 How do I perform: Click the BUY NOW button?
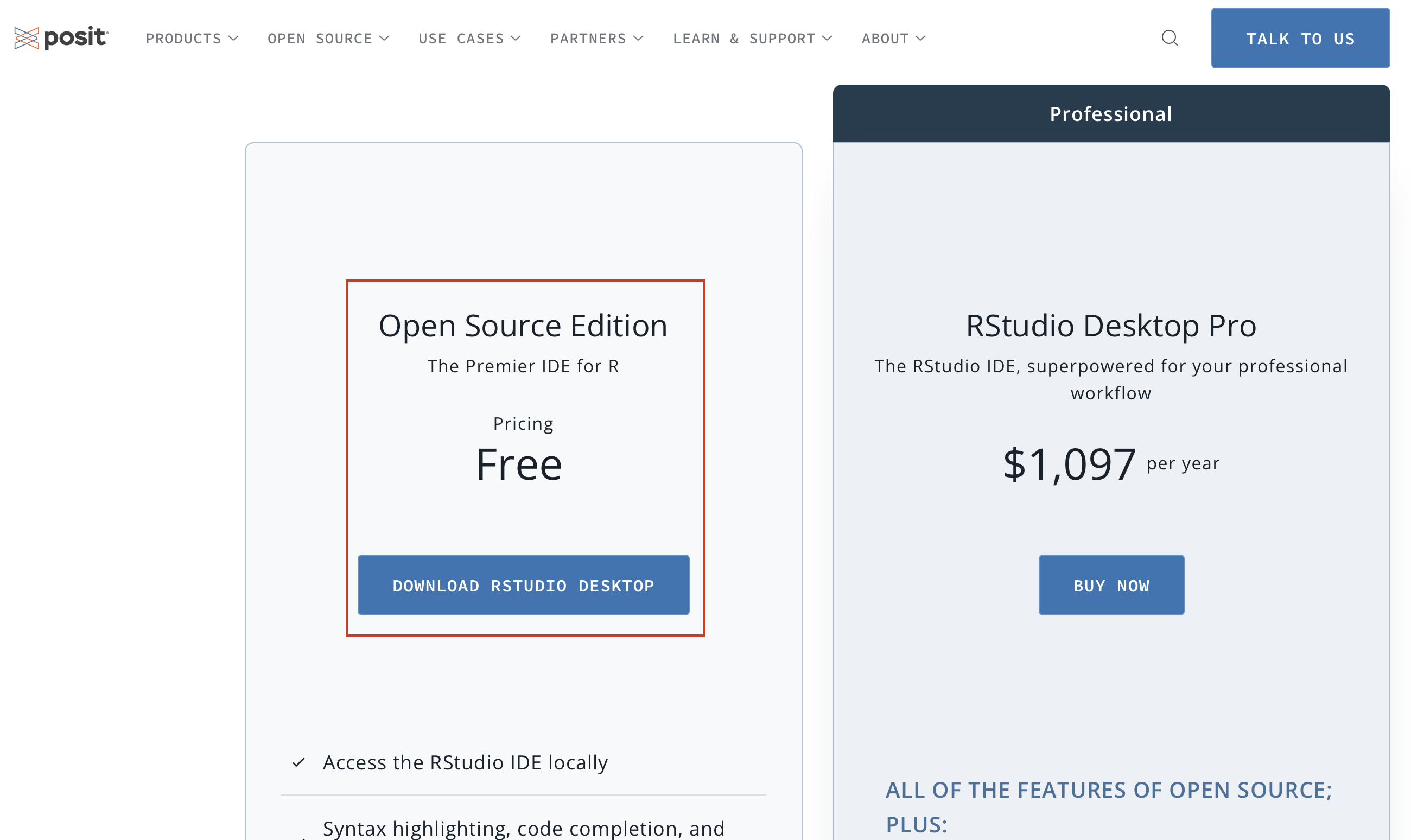tap(1111, 585)
